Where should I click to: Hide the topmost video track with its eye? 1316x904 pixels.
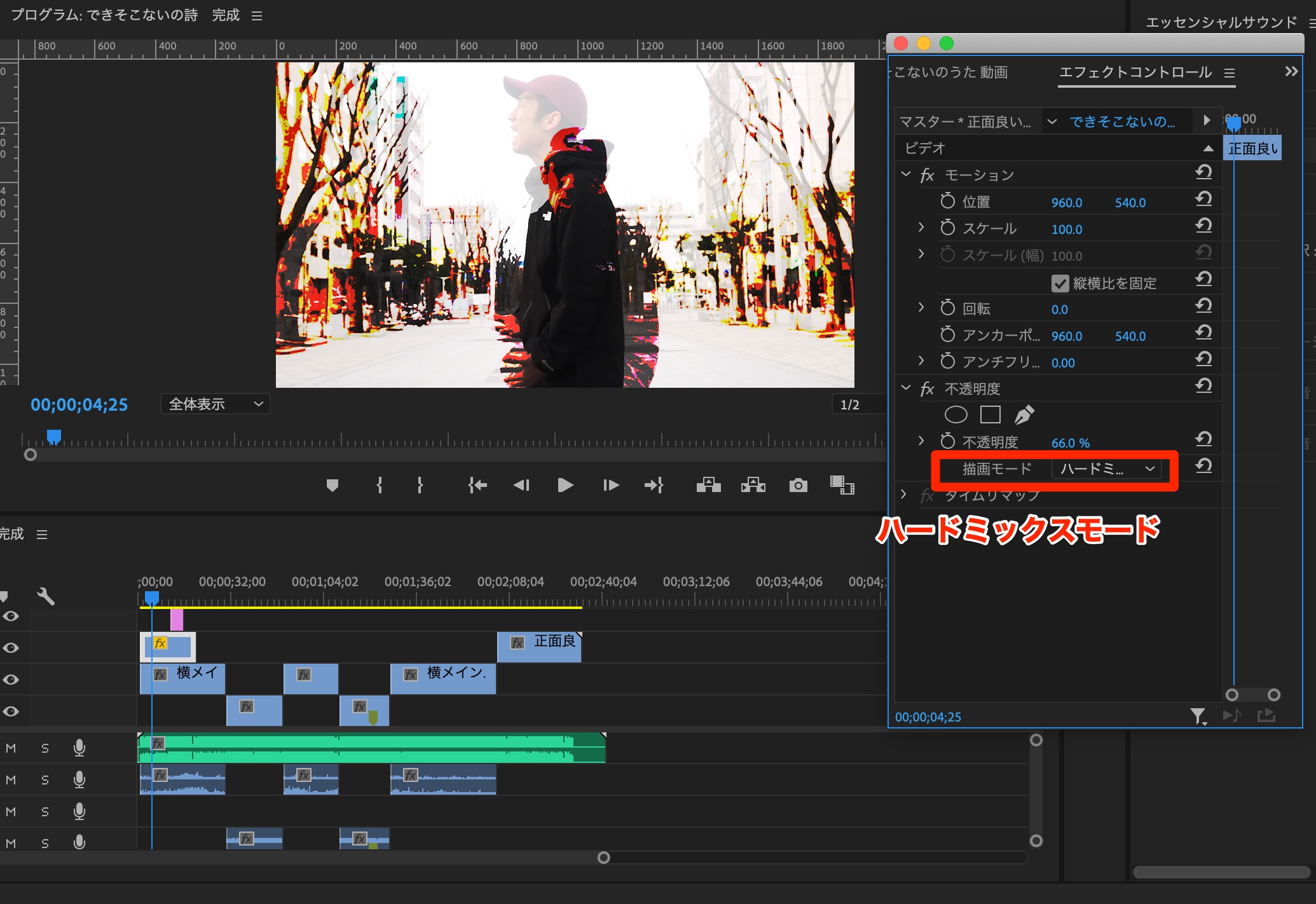coord(11,616)
